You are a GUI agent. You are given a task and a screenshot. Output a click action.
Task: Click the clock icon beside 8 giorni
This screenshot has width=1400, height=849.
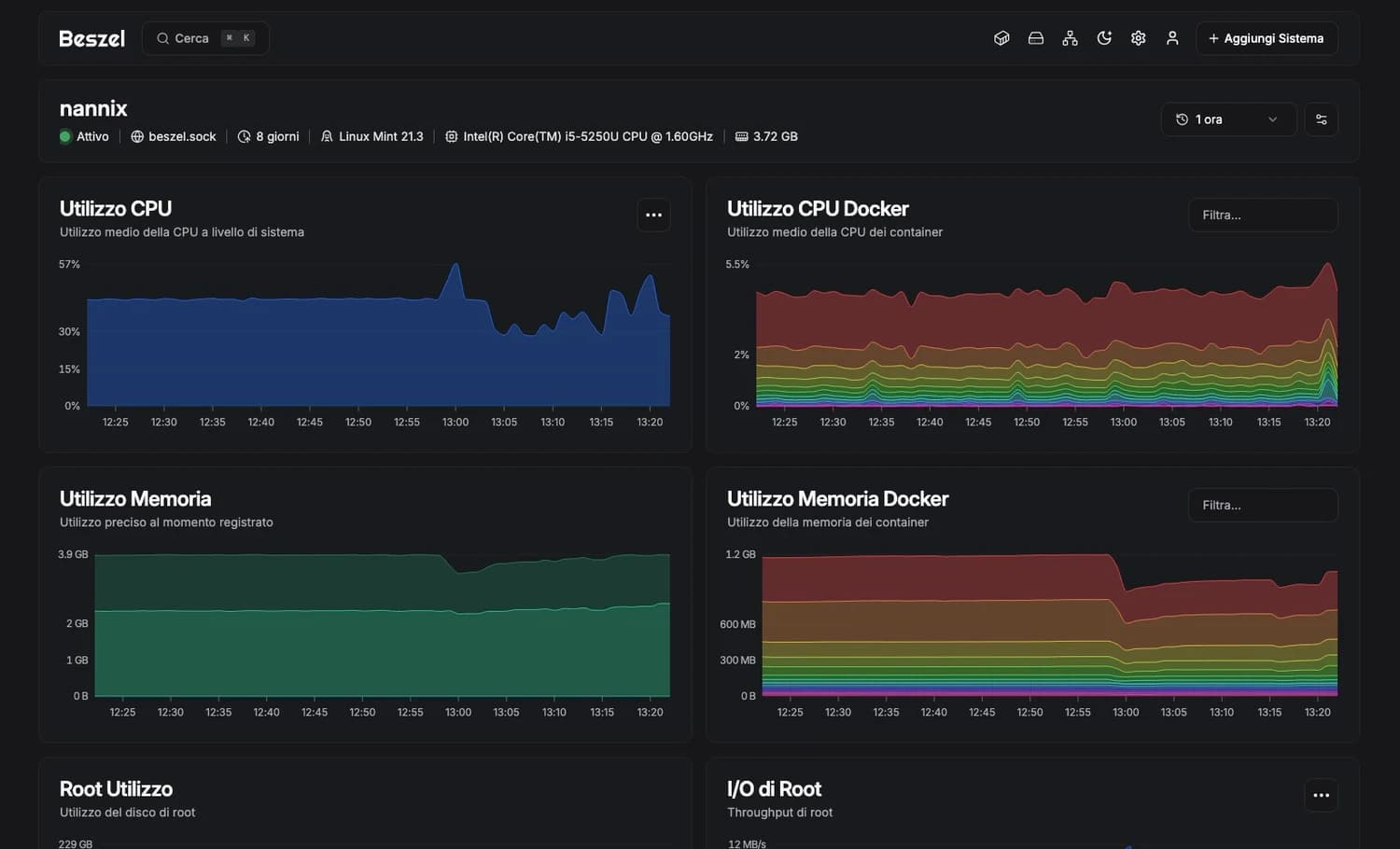(x=245, y=136)
